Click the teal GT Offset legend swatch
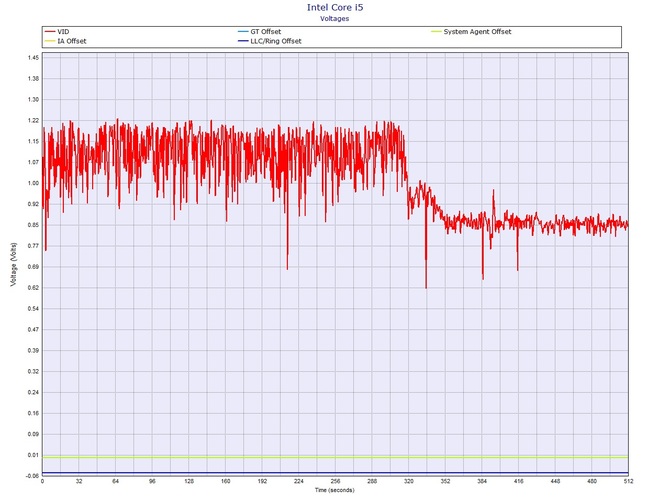Viewport: 670px width, 502px height. [x=243, y=32]
